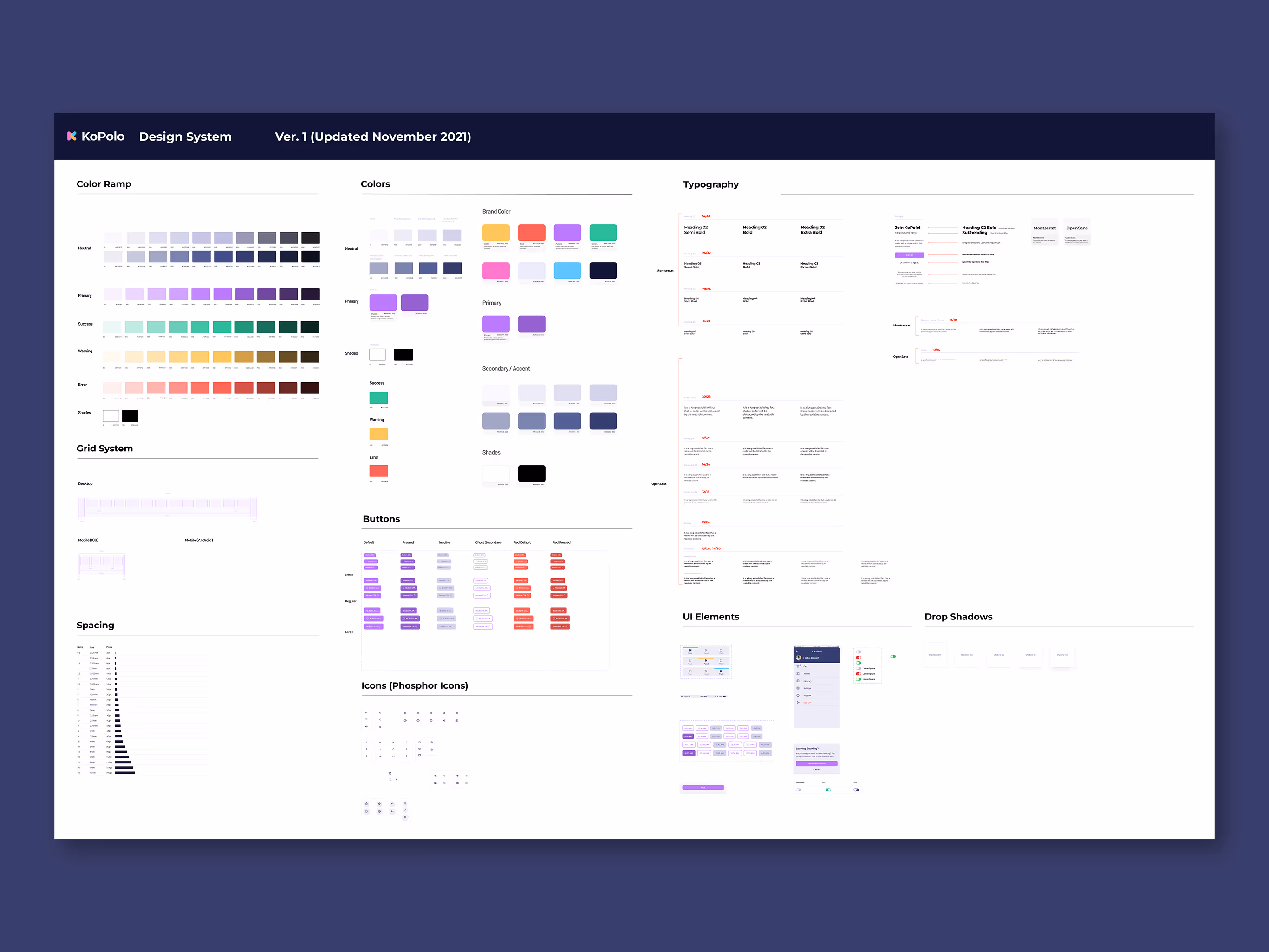Viewport: 1269px width, 952px height.
Task: Click right chevron beneath the calendar icon
Action: 397,780
